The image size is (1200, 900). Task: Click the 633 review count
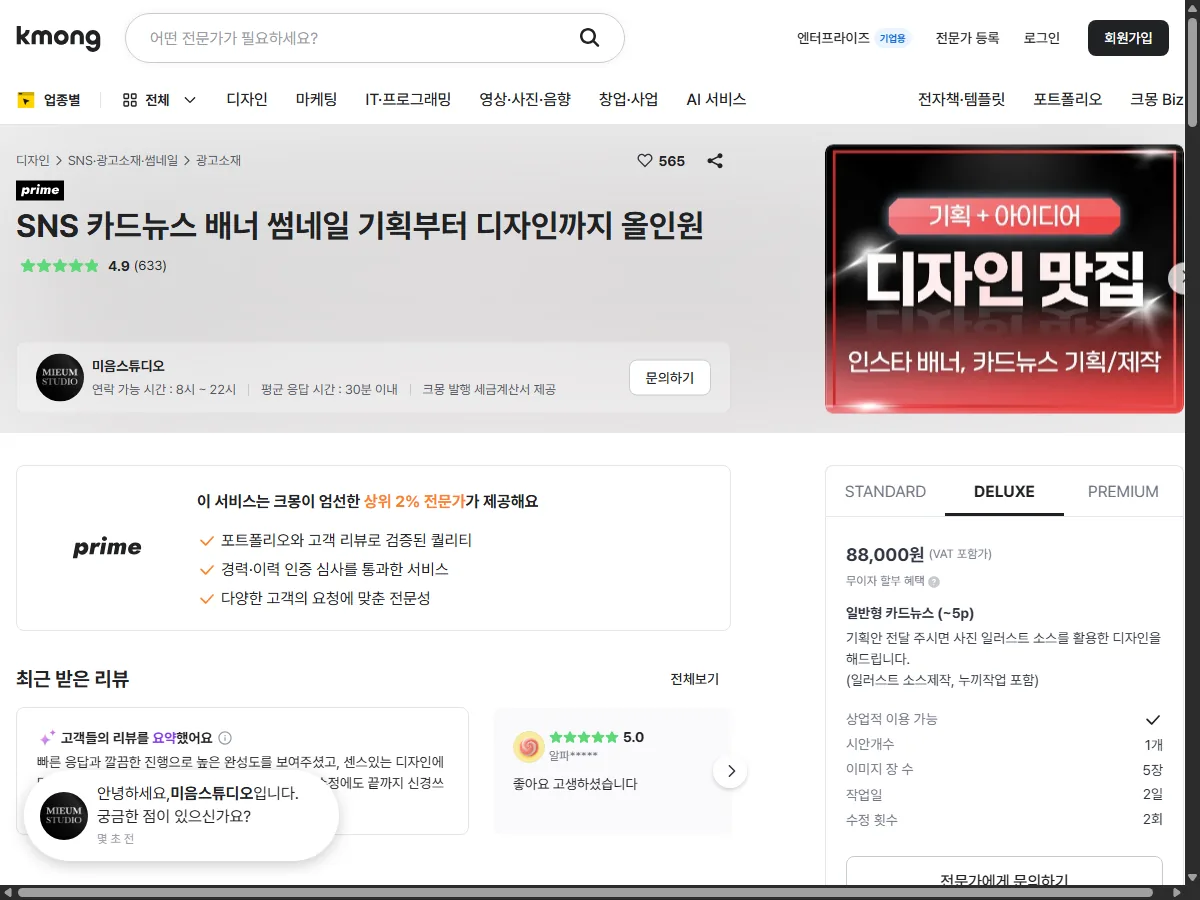point(150,266)
